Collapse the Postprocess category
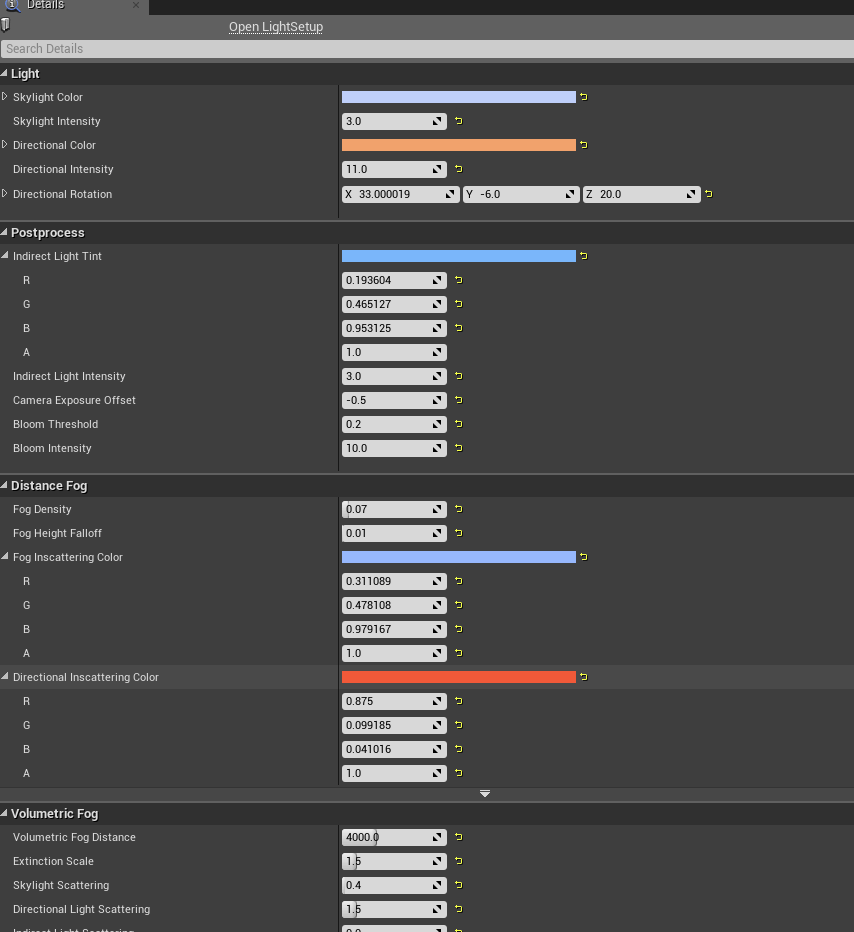The height and width of the screenshot is (932, 854). click(4, 232)
